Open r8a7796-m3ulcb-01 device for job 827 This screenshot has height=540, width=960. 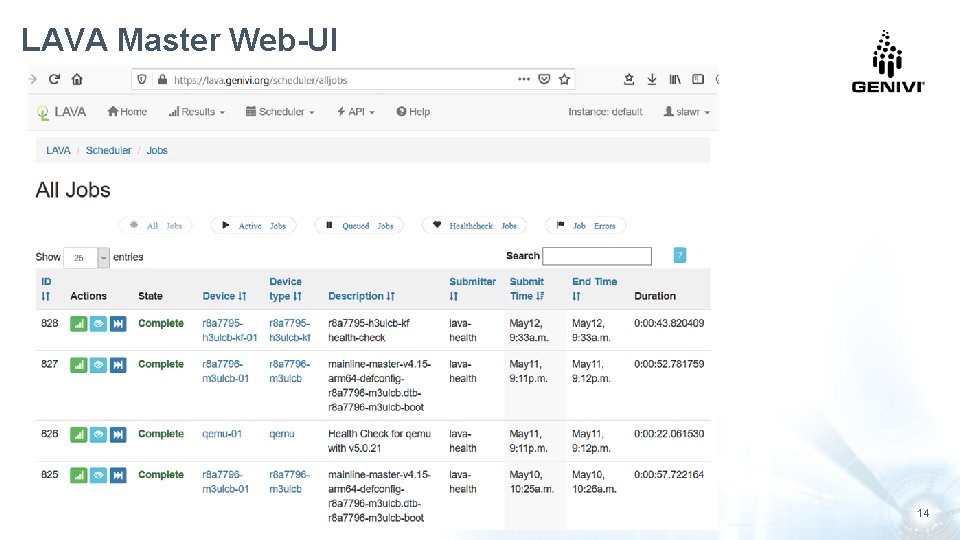point(225,372)
